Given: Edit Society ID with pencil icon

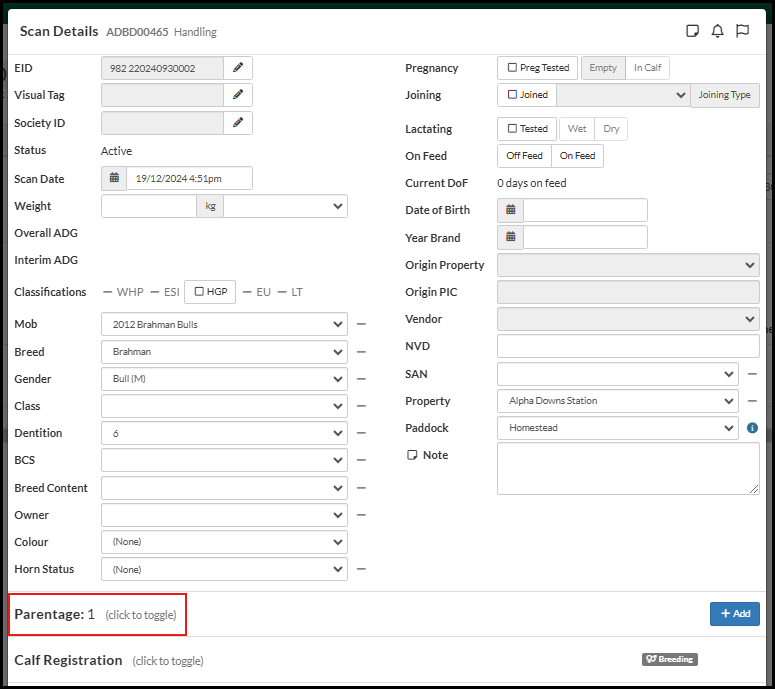Looking at the screenshot, I should pyautogui.click(x=238, y=123).
